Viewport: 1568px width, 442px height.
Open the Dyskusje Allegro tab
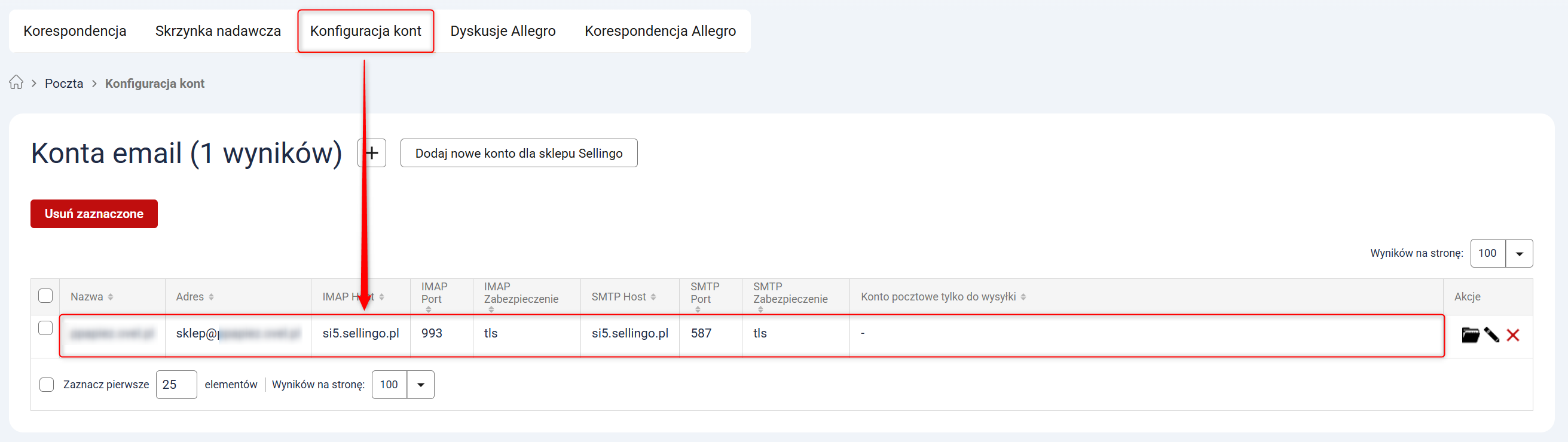tap(503, 31)
